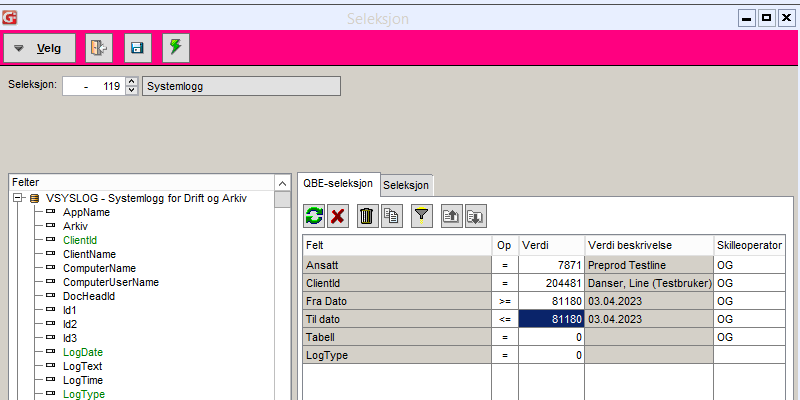This screenshot has width=800, height=400.
Task: Maximize the Seleksjon window
Action: (x=766, y=18)
